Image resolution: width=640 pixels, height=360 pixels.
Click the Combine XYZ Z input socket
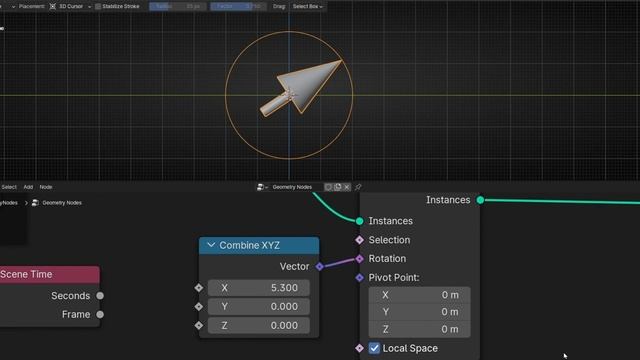coord(199,325)
